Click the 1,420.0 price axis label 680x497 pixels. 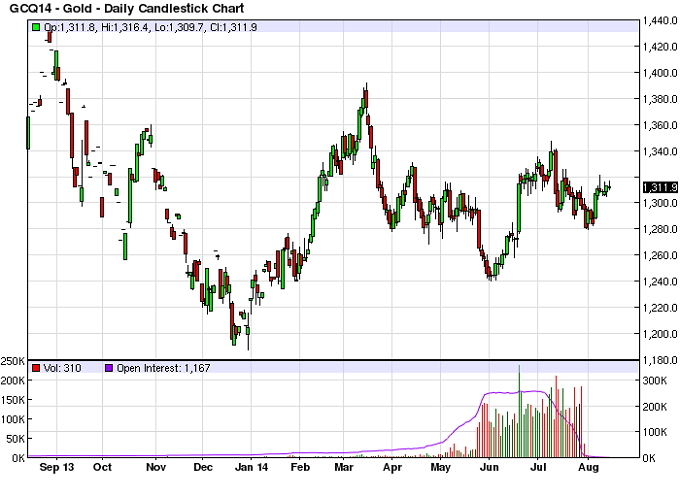click(x=660, y=46)
